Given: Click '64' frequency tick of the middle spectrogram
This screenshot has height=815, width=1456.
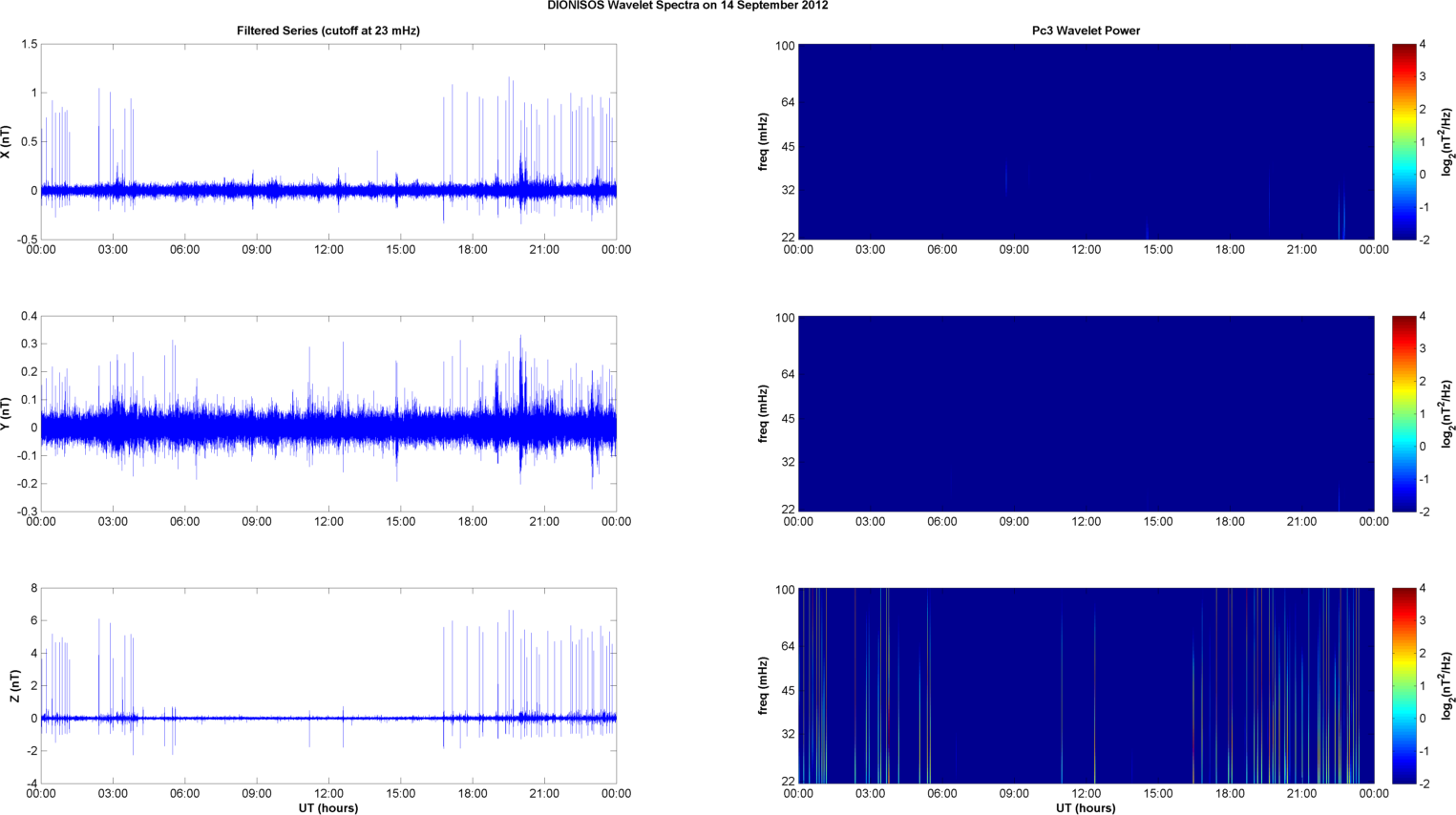Looking at the screenshot, I should pyautogui.click(x=789, y=374).
